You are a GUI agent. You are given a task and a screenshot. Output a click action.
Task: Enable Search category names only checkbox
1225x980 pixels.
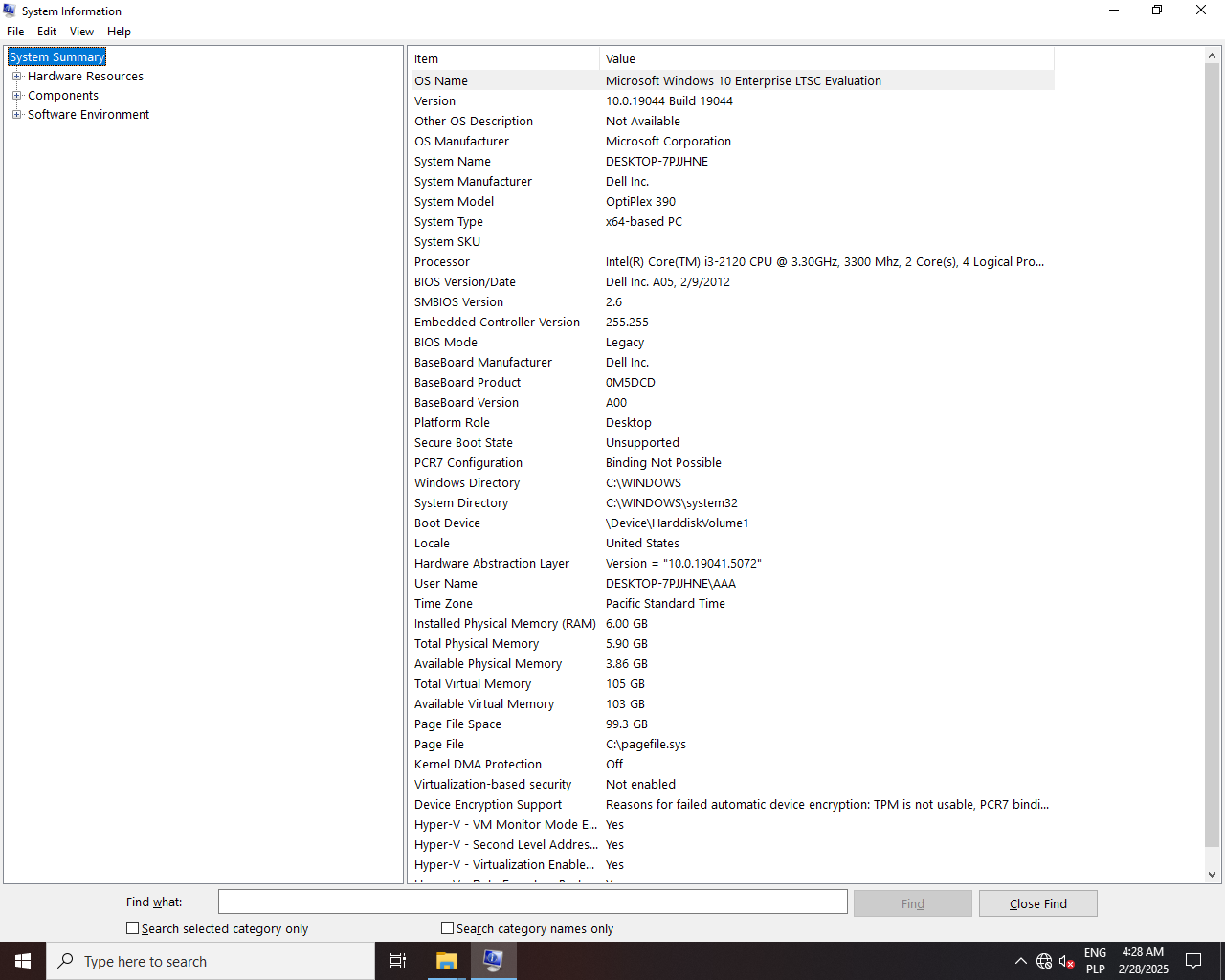point(447,928)
